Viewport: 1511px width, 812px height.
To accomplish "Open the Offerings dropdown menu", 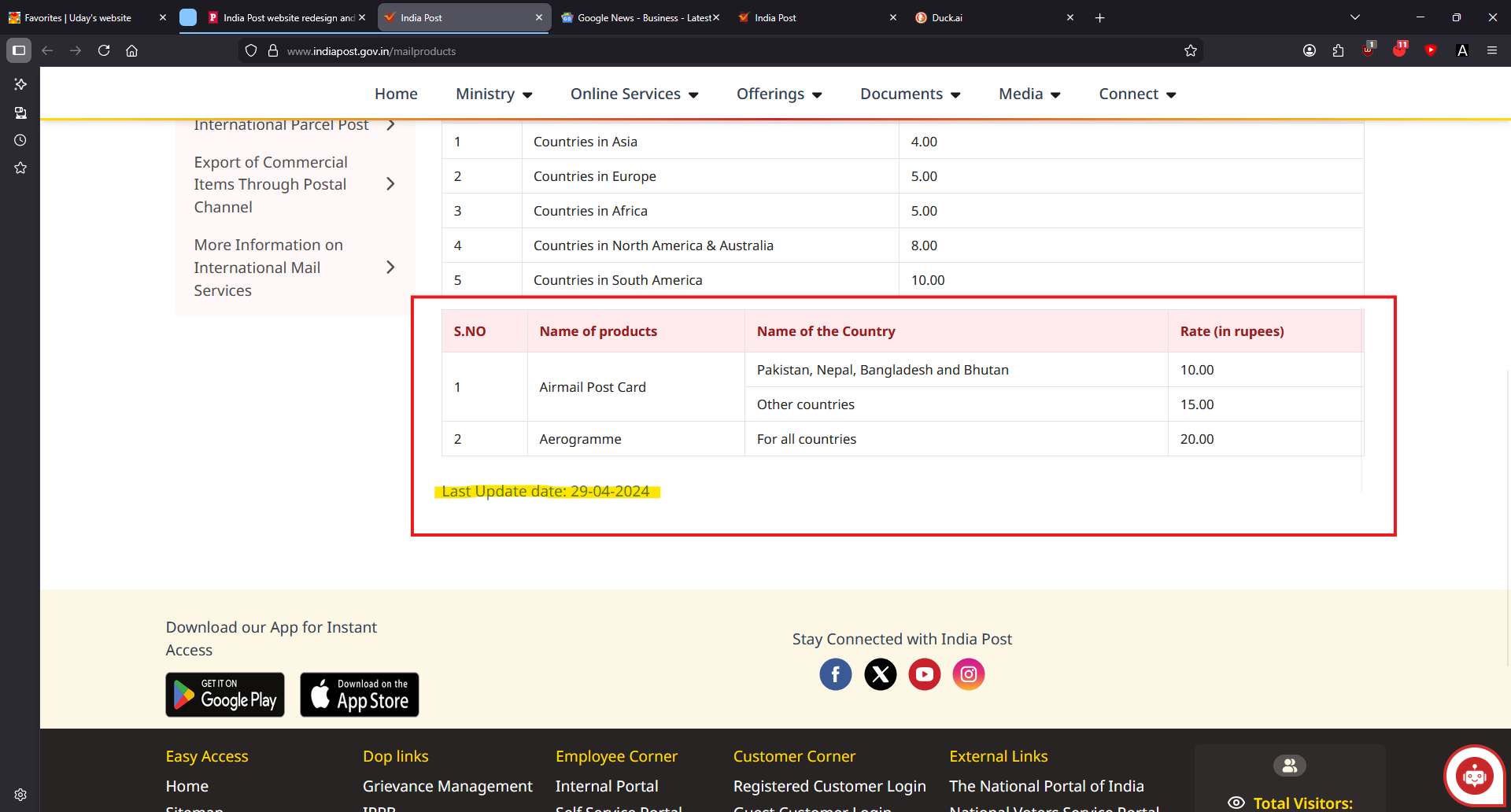I will click(778, 94).
